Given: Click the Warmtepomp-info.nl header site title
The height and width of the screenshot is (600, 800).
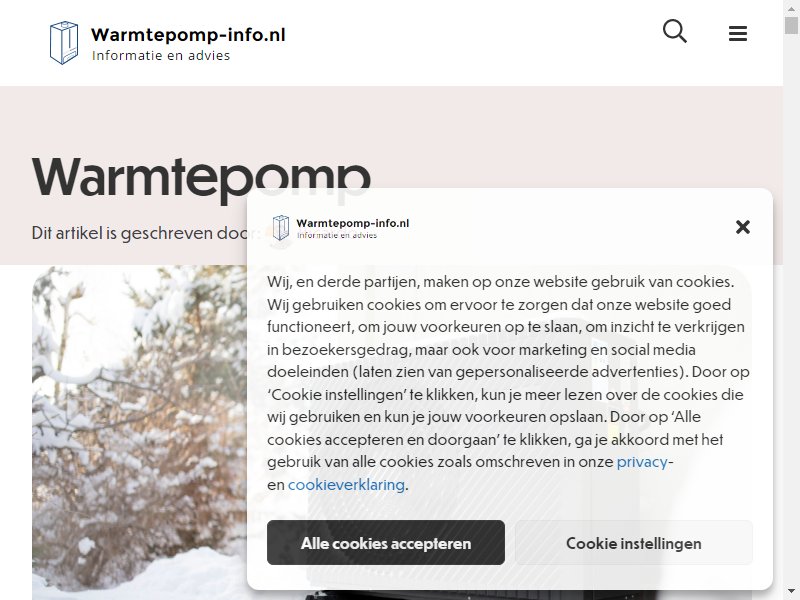Looking at the screenshot, I should point(188,35).
